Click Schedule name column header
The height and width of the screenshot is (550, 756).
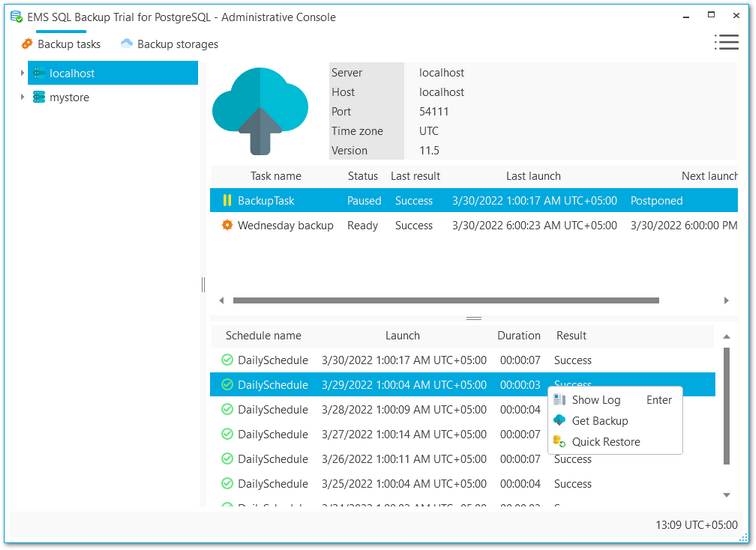click(263, 336)
